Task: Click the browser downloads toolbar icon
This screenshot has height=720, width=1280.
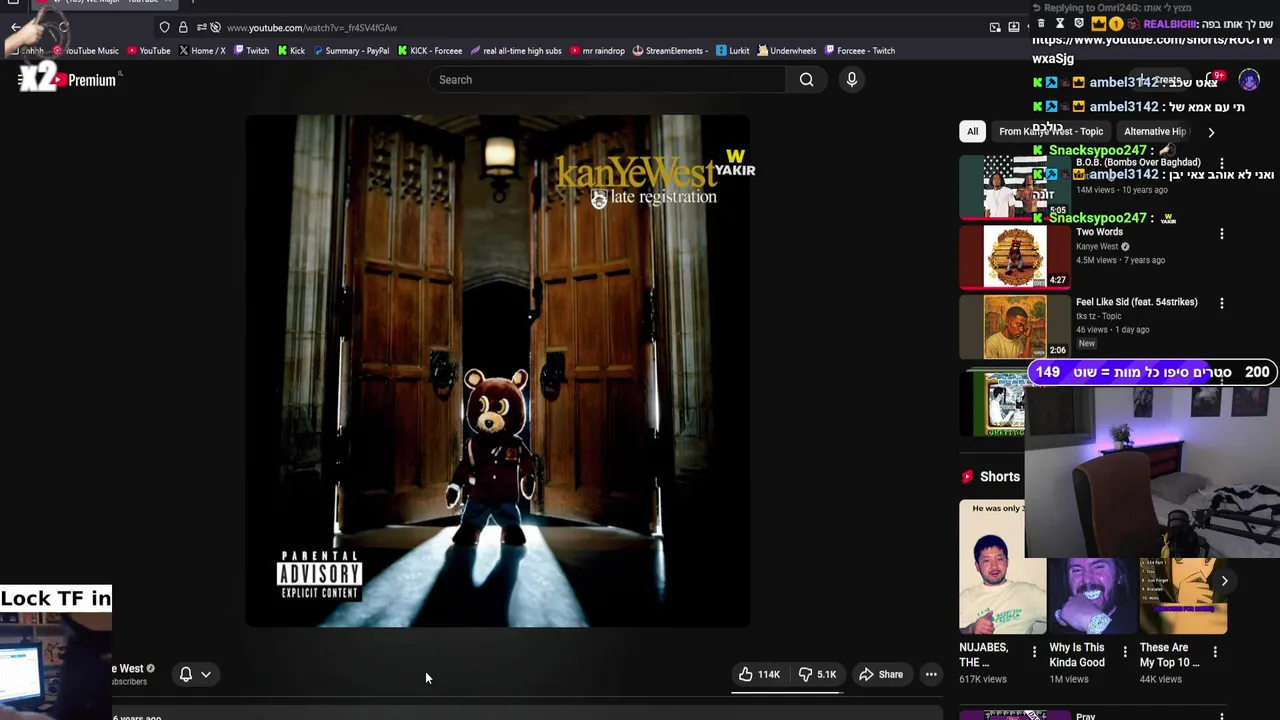Action: pos(1014,27)
